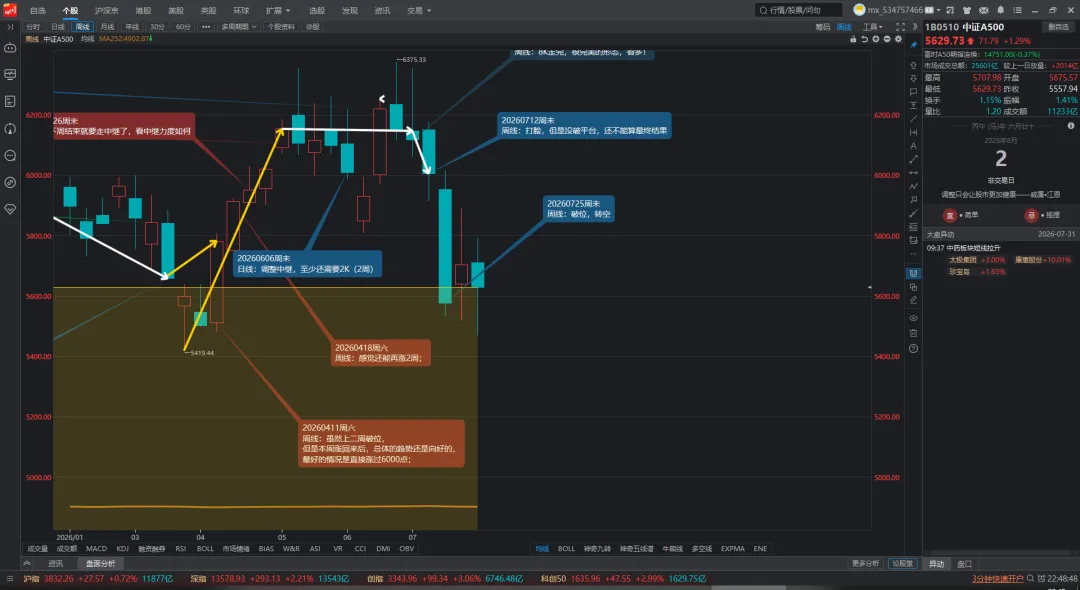
Task: Click the hamburger icon at bottom left
Action: coord(10,579)
